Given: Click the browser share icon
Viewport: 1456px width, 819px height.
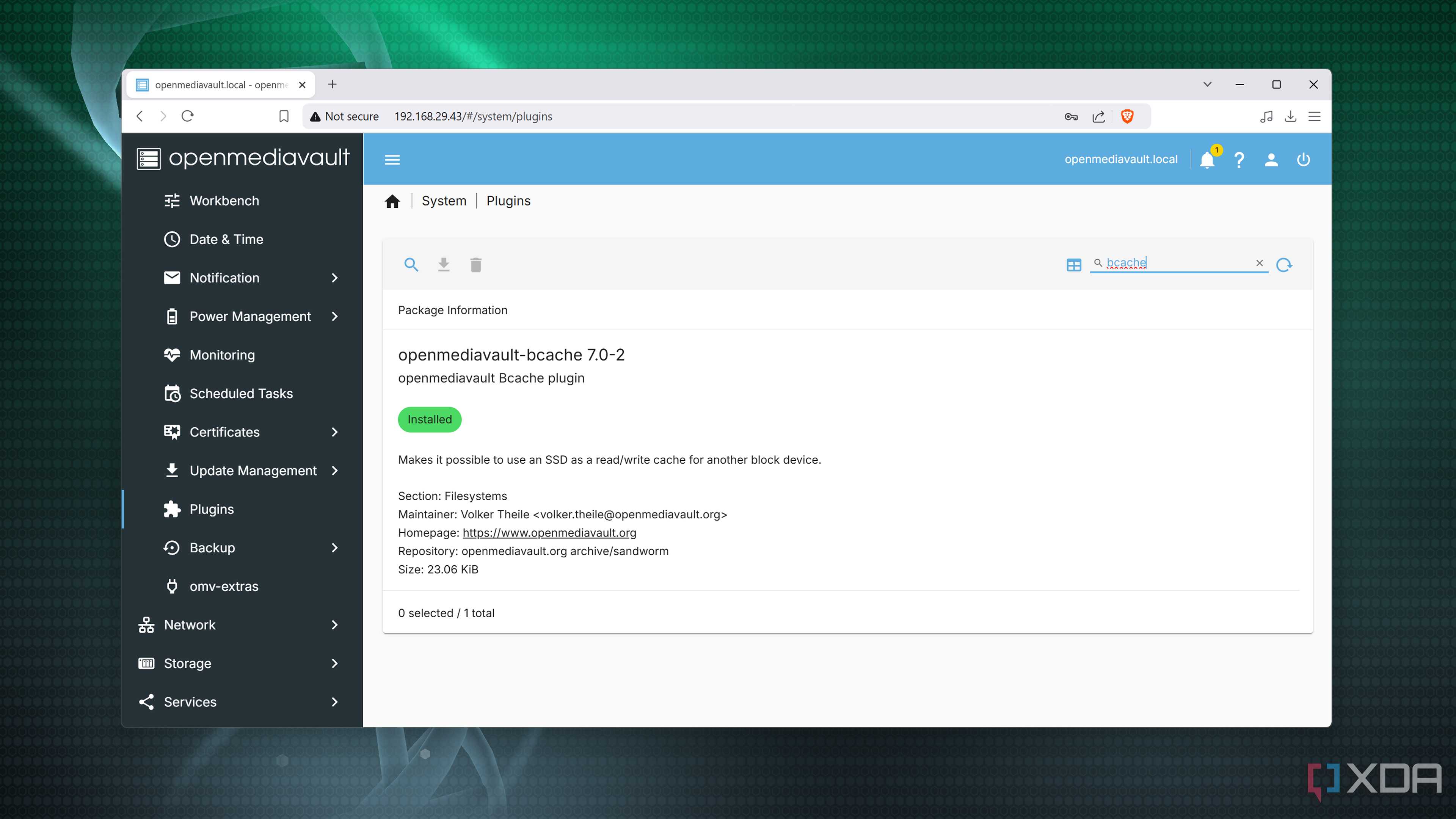Looking at the screenshot, I should [1098, 116].
